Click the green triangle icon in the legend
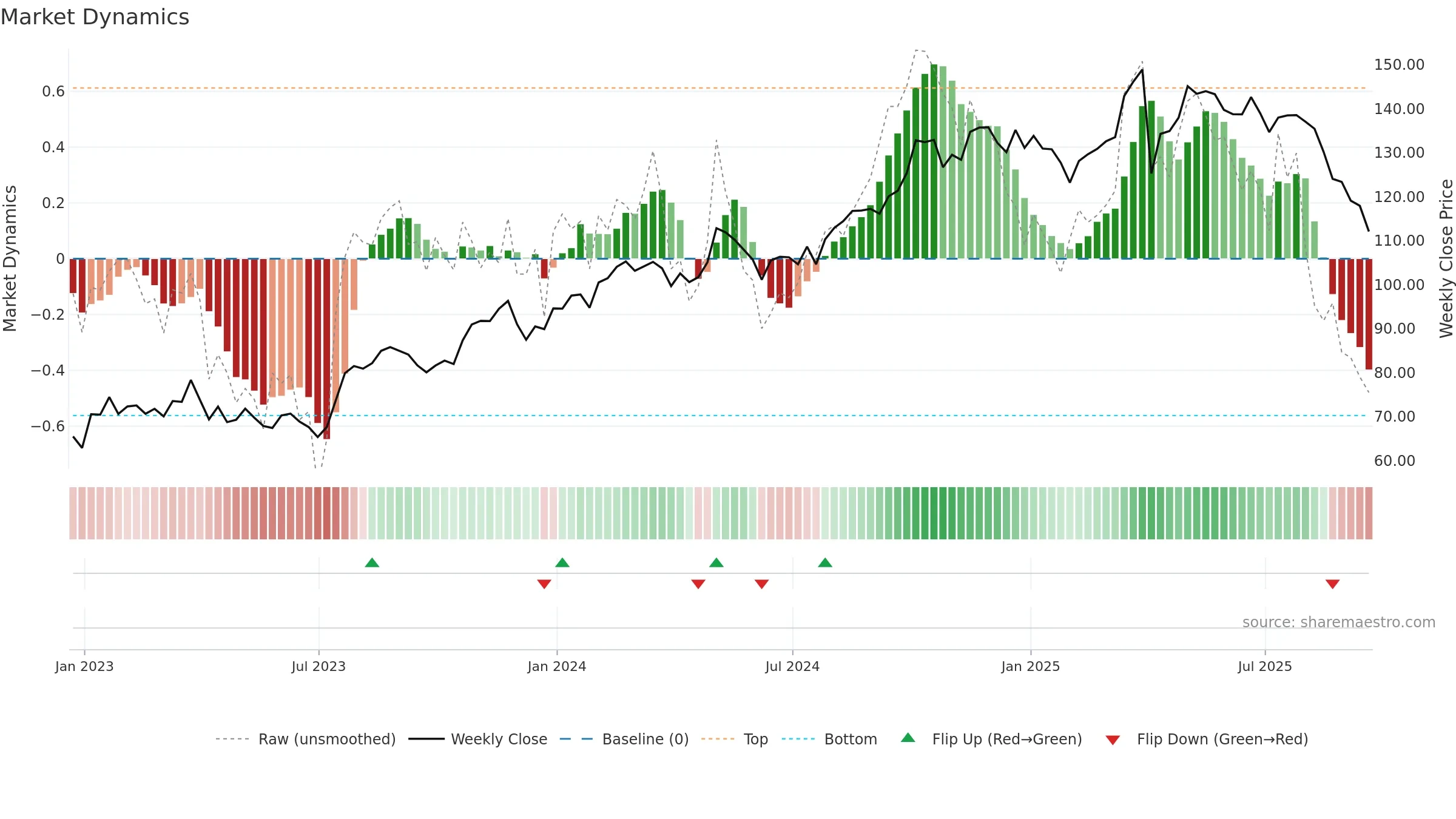The width and height of the screenshot is (1456, 819). tap(908, 738)
